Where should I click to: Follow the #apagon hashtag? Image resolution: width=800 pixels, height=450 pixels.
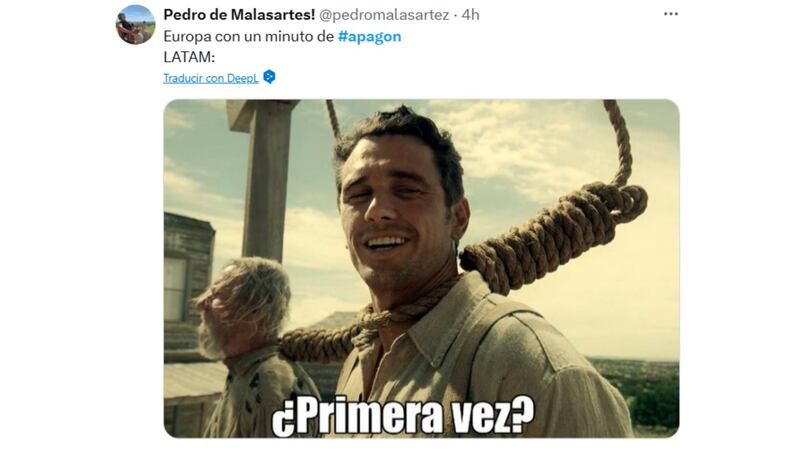[x=369, y=36]
